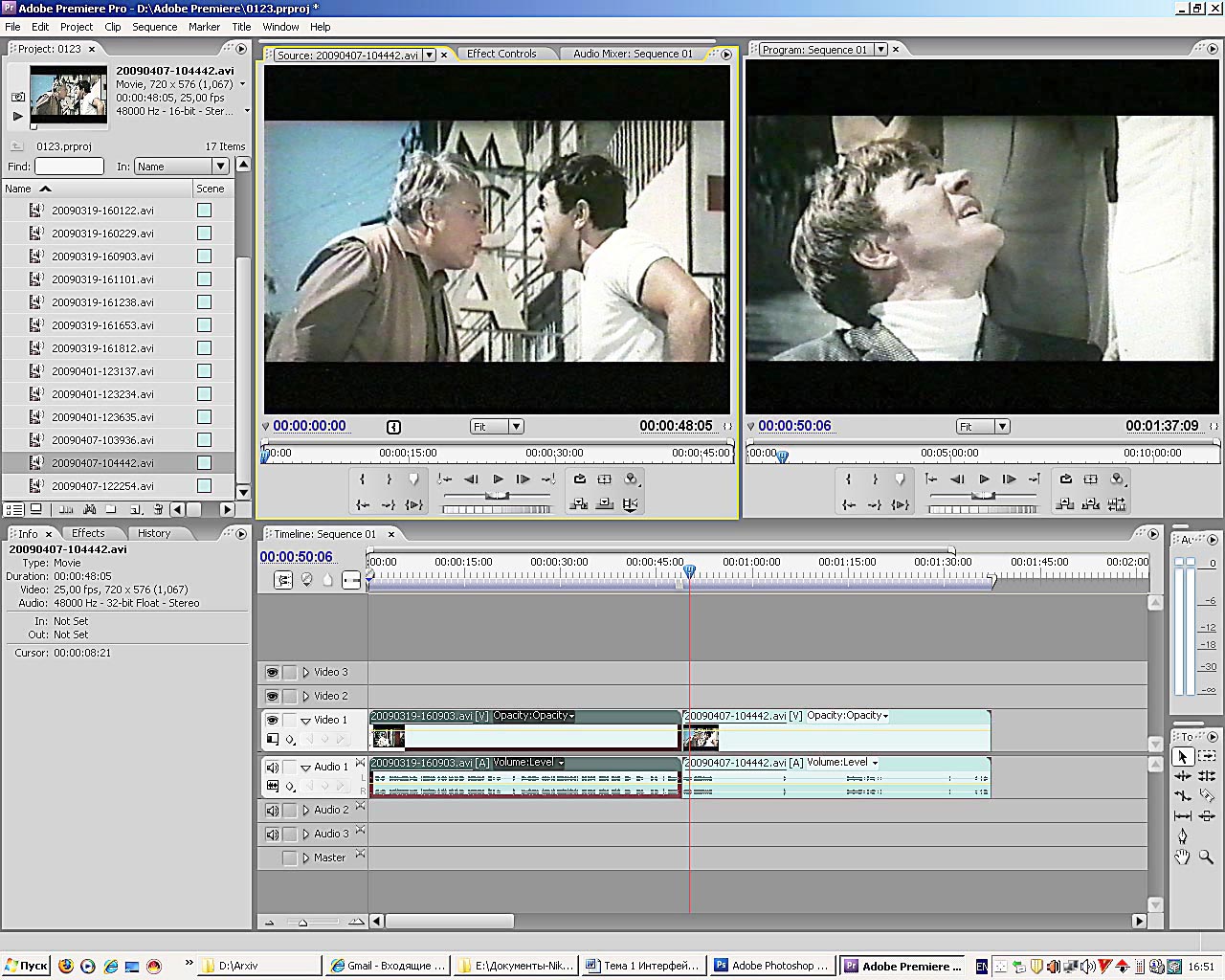The height and width of the screenshot is (980, 1225).
Task: Toggle lock box on Master track
Action: tap(290, 858)
